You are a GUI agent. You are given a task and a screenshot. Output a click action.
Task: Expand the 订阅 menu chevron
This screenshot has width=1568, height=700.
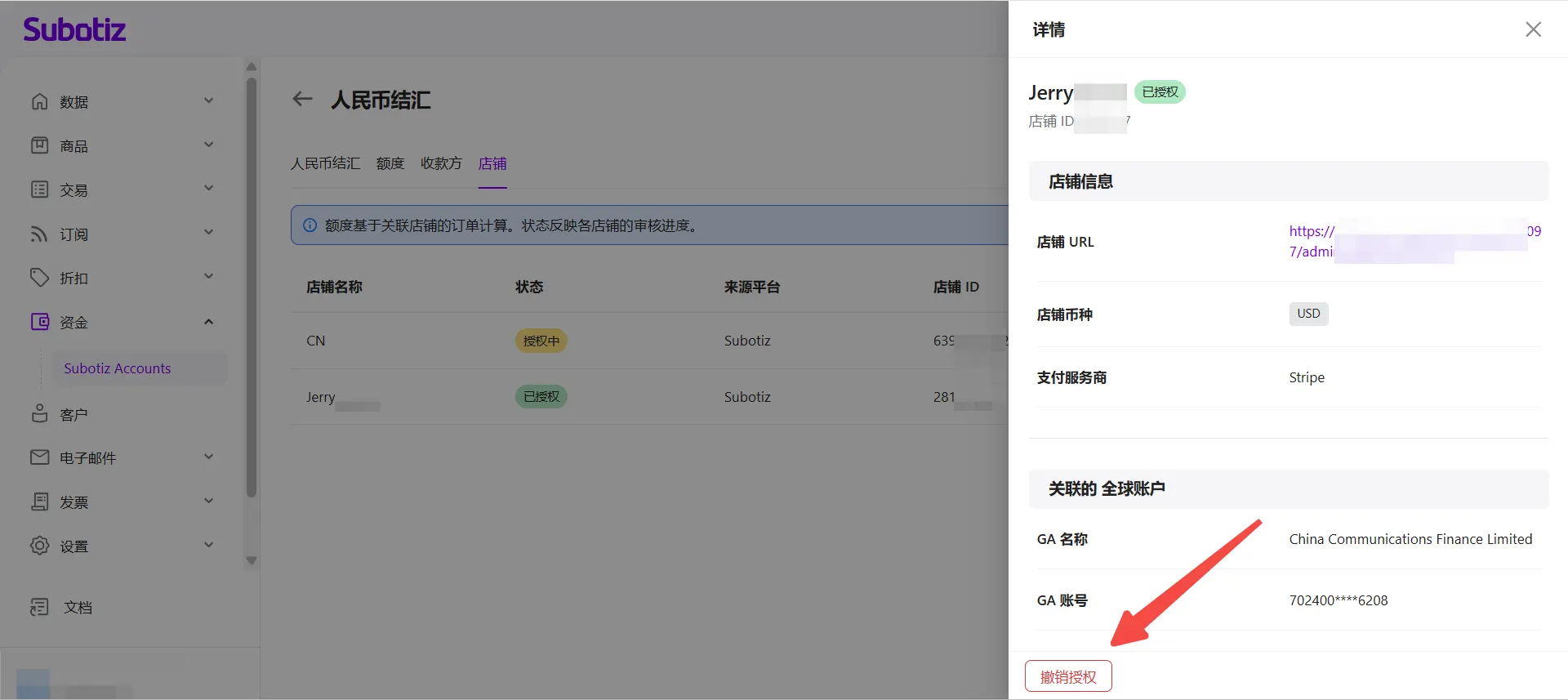209,233
